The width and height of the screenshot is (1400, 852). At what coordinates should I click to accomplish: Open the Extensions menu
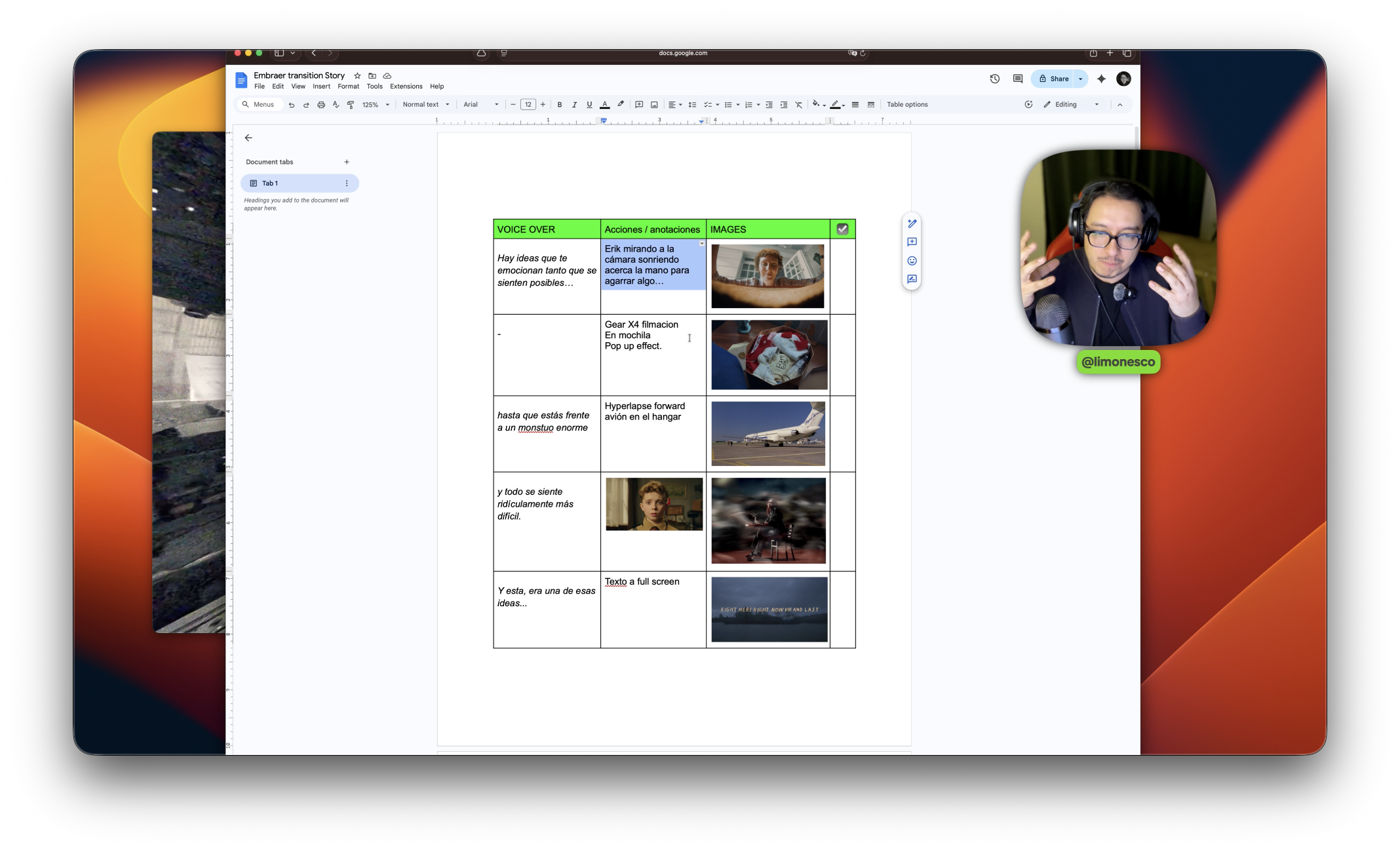[406, 87]
